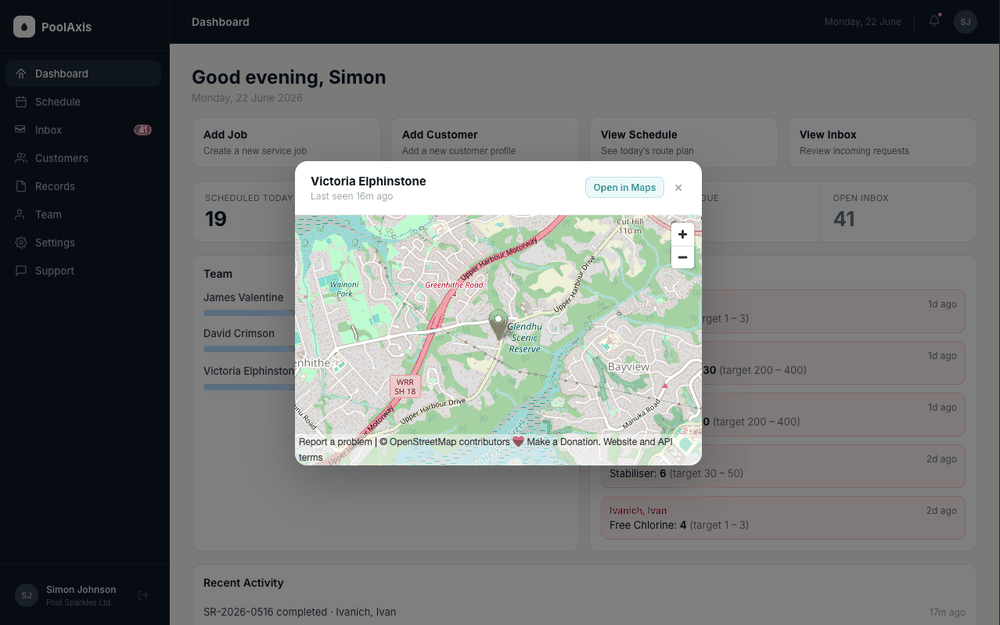Click the inbox unread count badge 41
The width and height of the screenshot is (1000, 625).
(x=142, y=129)
